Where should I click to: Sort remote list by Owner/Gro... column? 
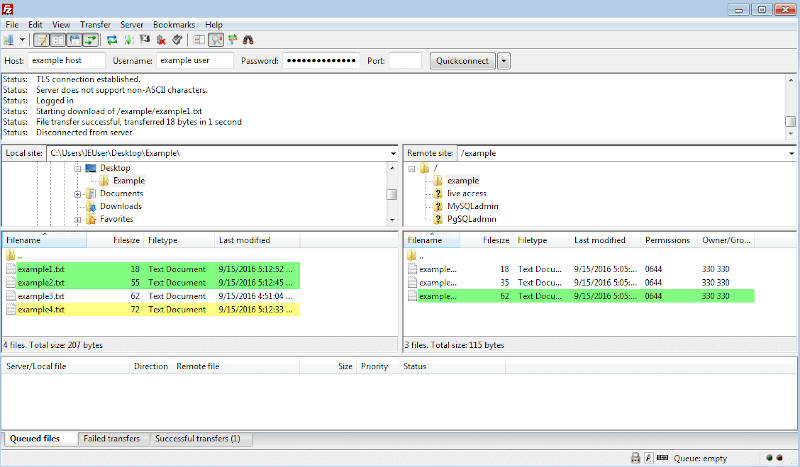(726, 240)
